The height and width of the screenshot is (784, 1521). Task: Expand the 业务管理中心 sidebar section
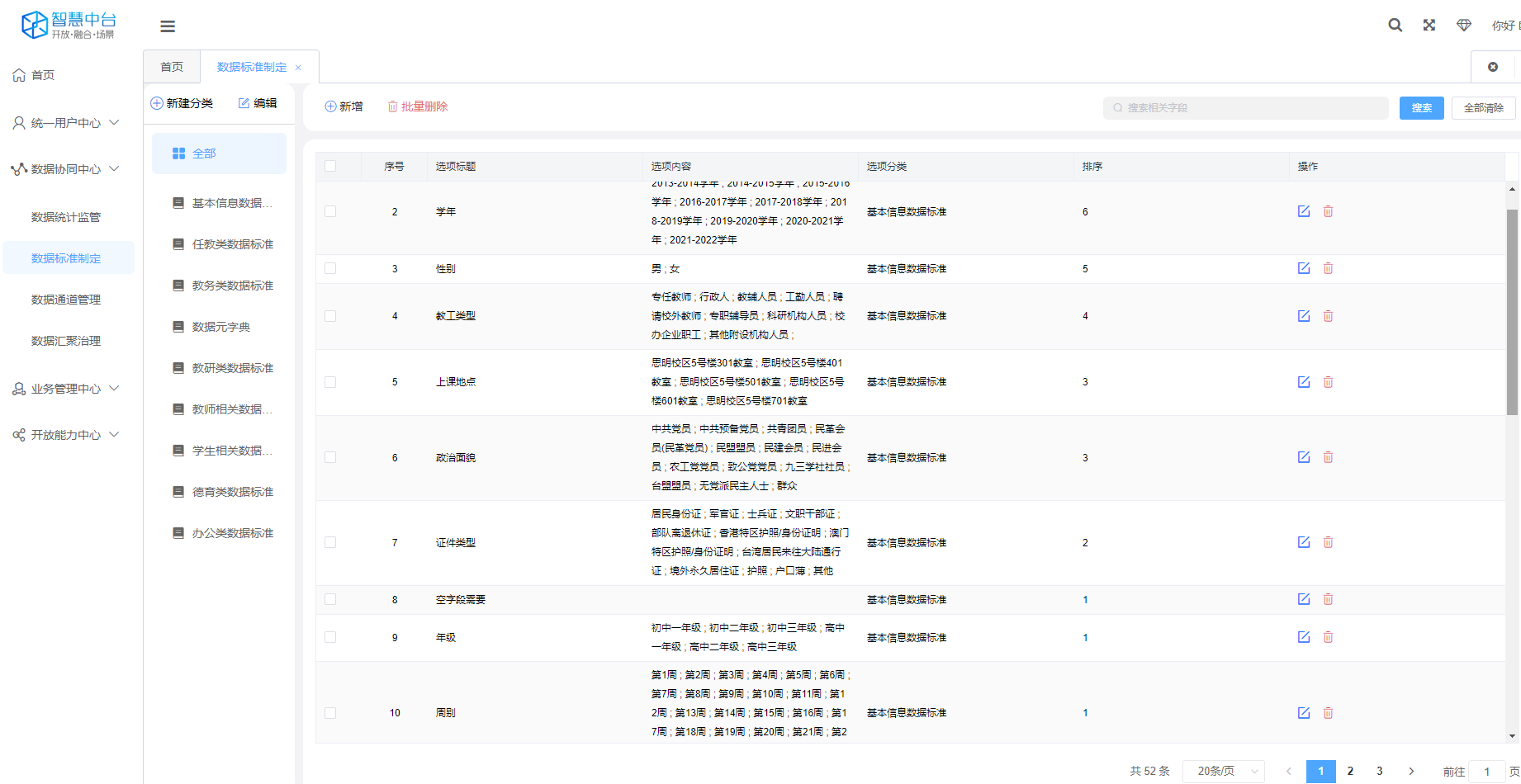66,389
